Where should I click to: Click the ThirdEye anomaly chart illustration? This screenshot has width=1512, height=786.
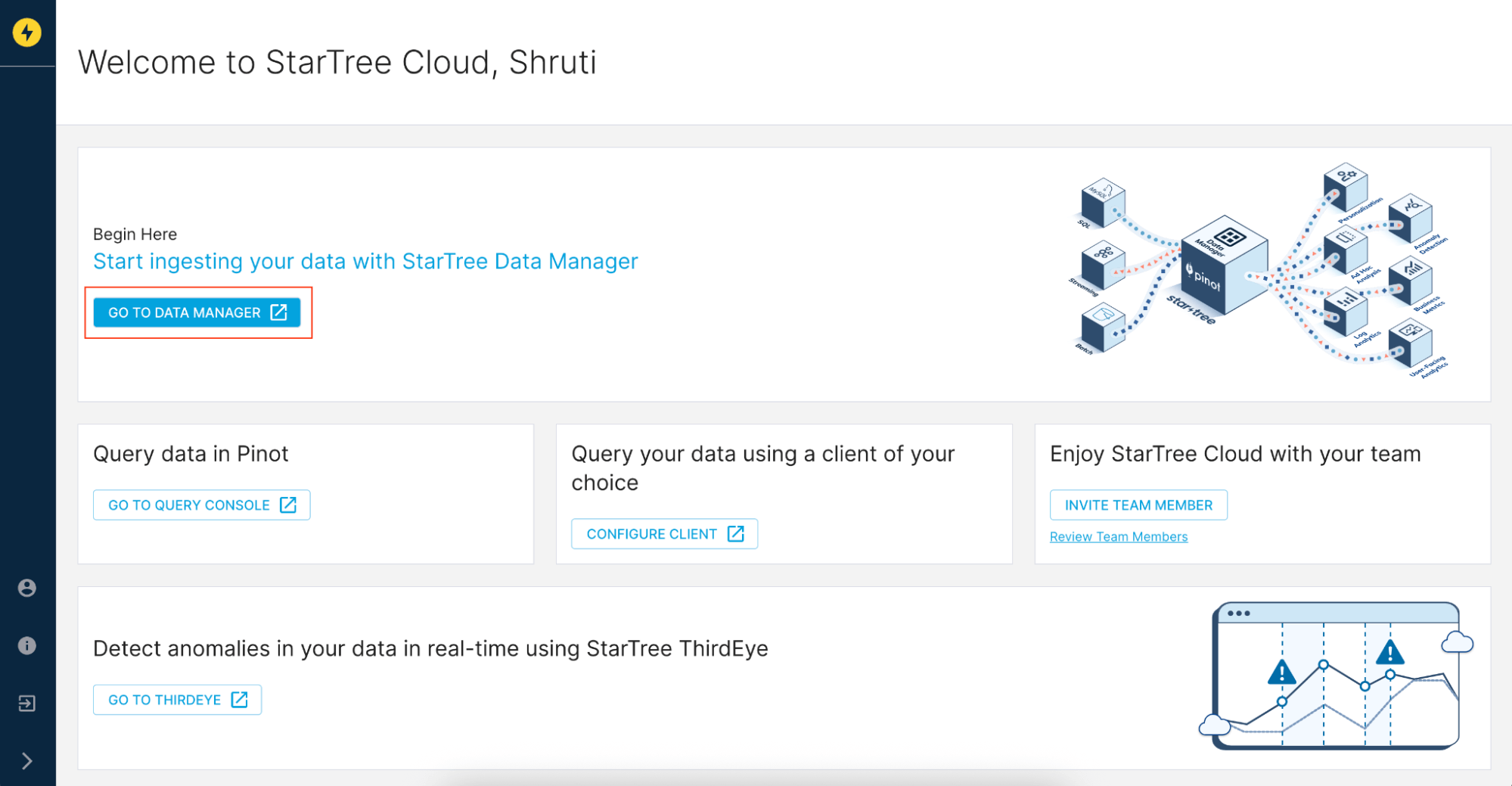pyautogui.click(x=1337, y=676)
